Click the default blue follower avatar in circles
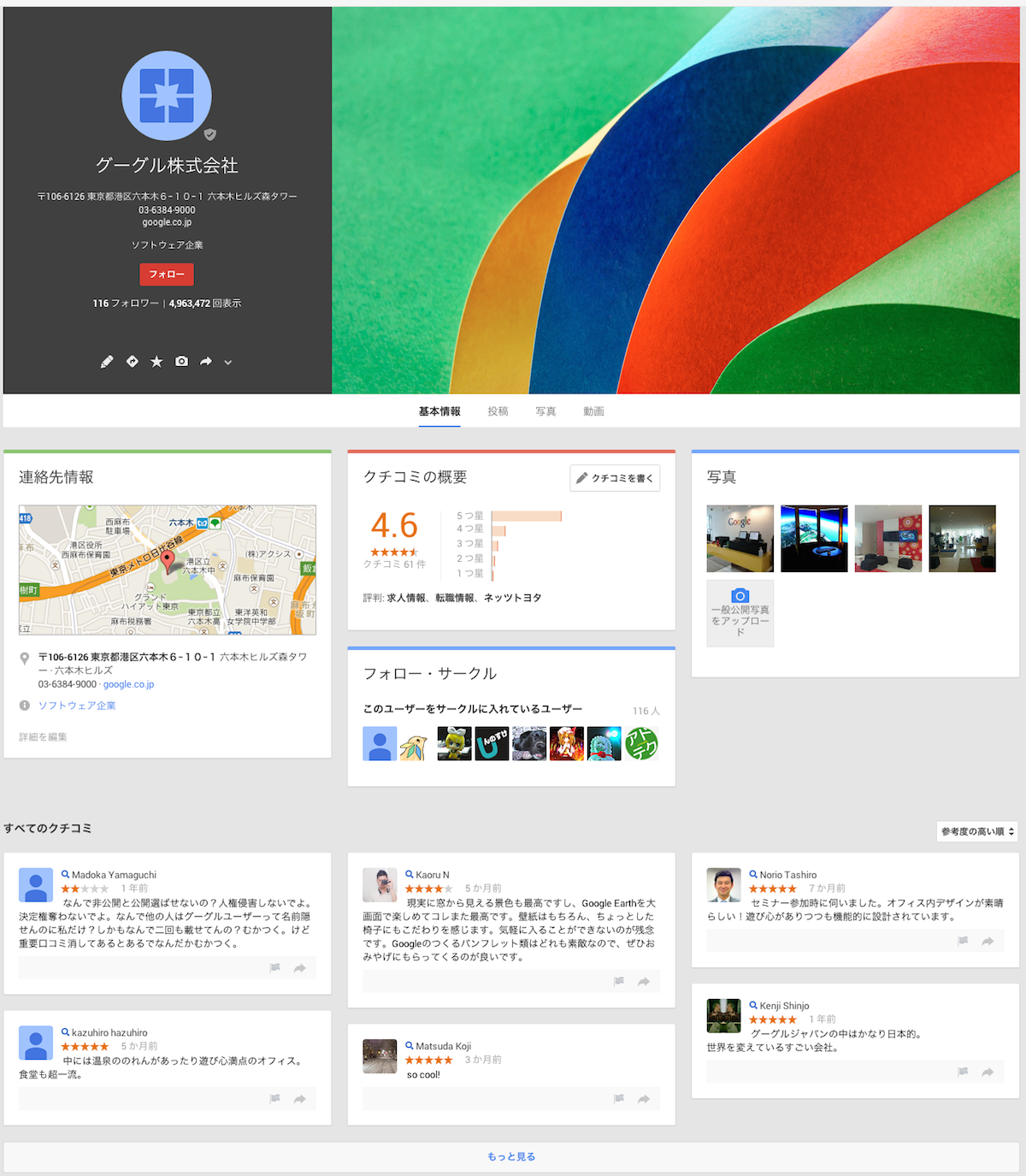1026x1176 pixels. (380, 743)
